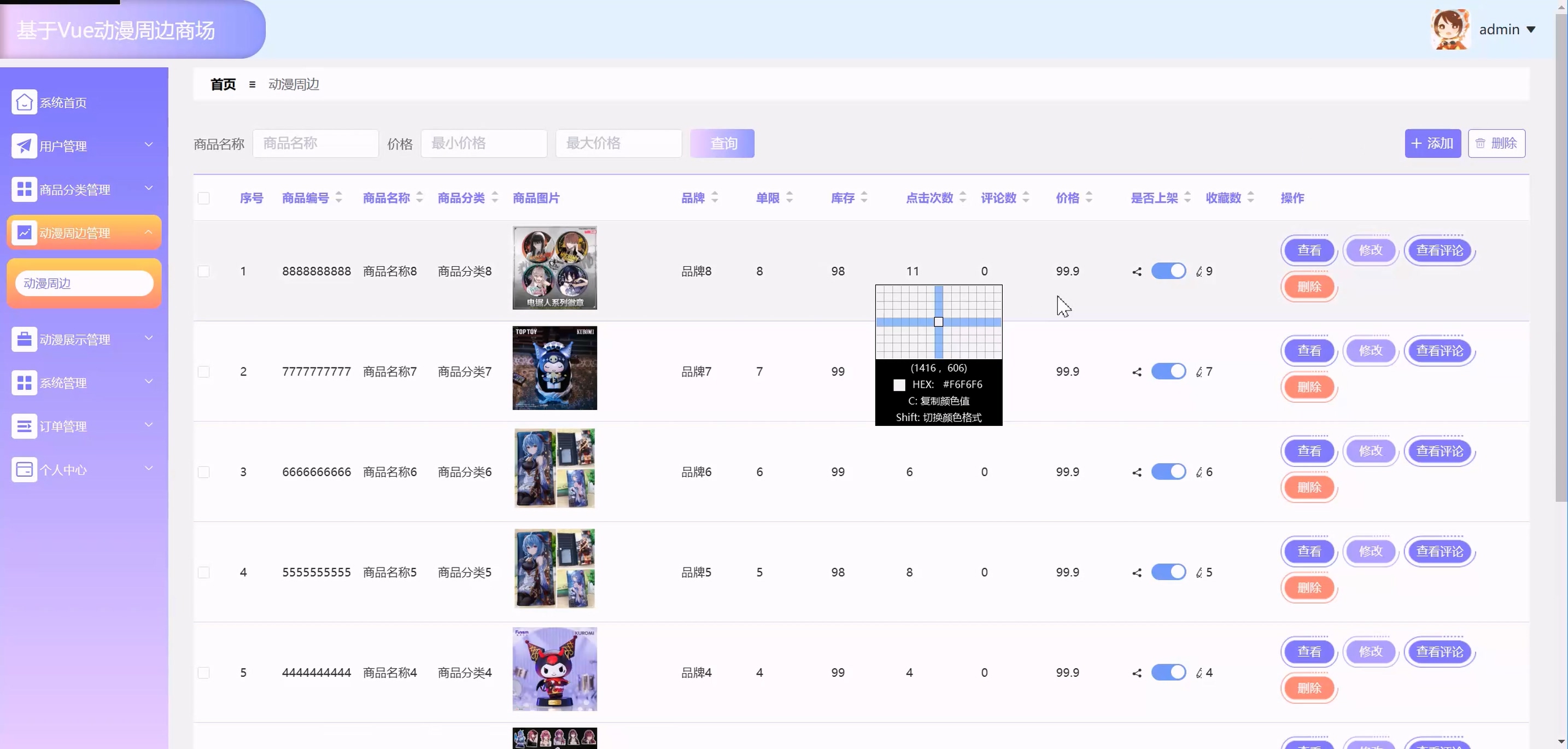1568x749 pixels.
Task: Check the select-all checkbox in table header
Action: 204,198
